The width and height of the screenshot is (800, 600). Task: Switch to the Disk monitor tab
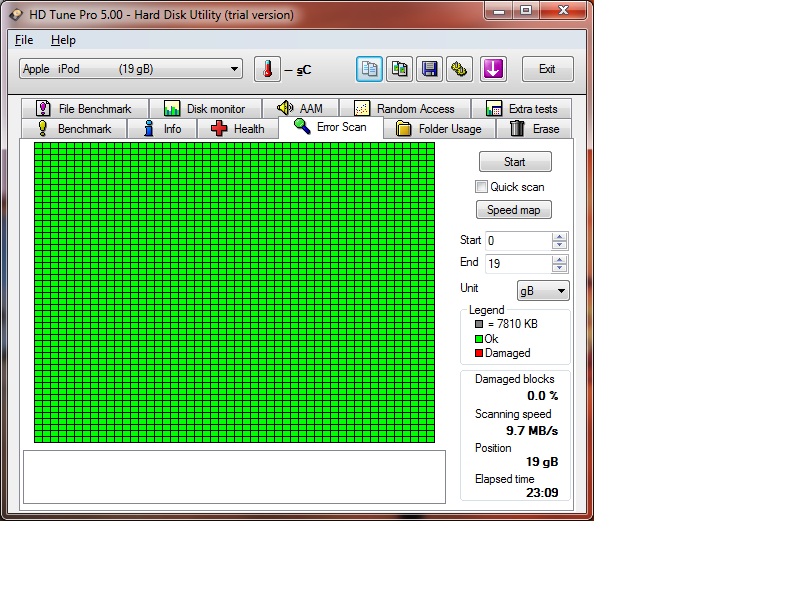(204, 109)
